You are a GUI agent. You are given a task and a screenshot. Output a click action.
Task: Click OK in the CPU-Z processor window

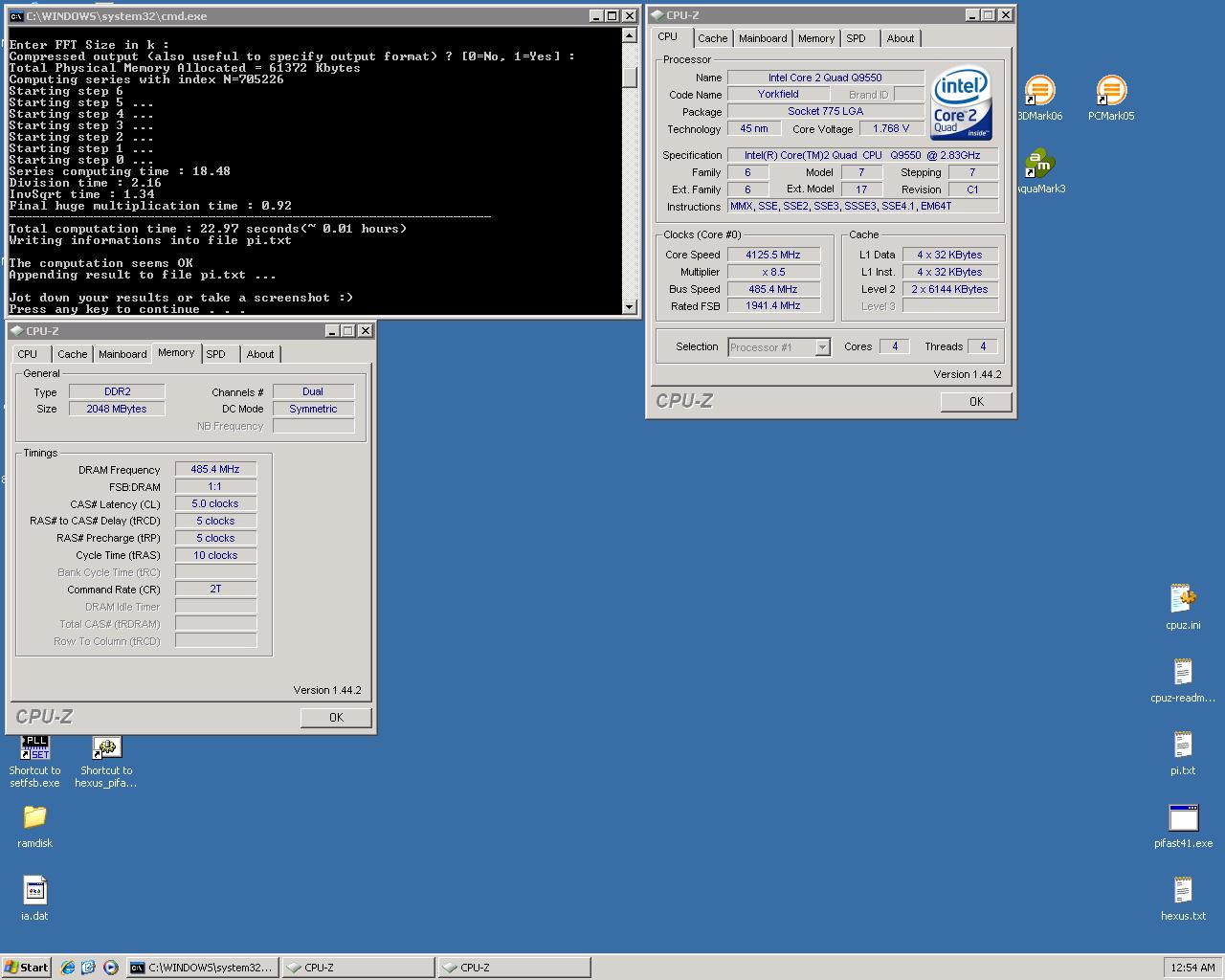pyautogui.click(x=976, y=402)
